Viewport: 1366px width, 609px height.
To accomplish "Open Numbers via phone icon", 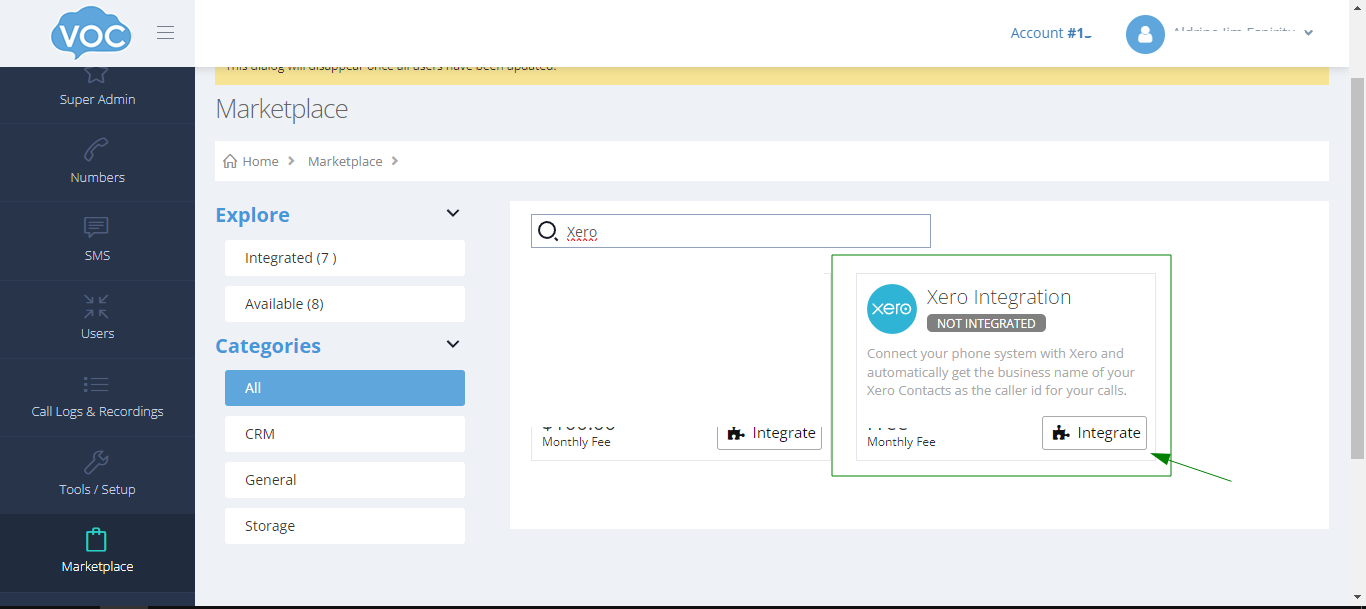I will point(97,150).
